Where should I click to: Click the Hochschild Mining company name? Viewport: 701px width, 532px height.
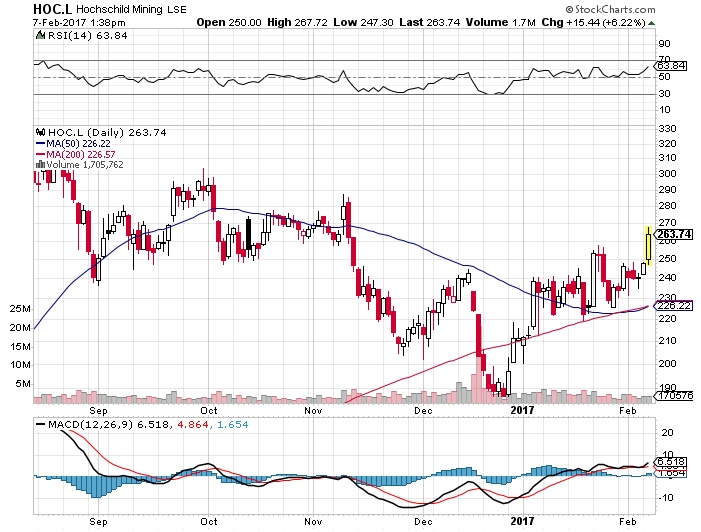click(120, 9)
